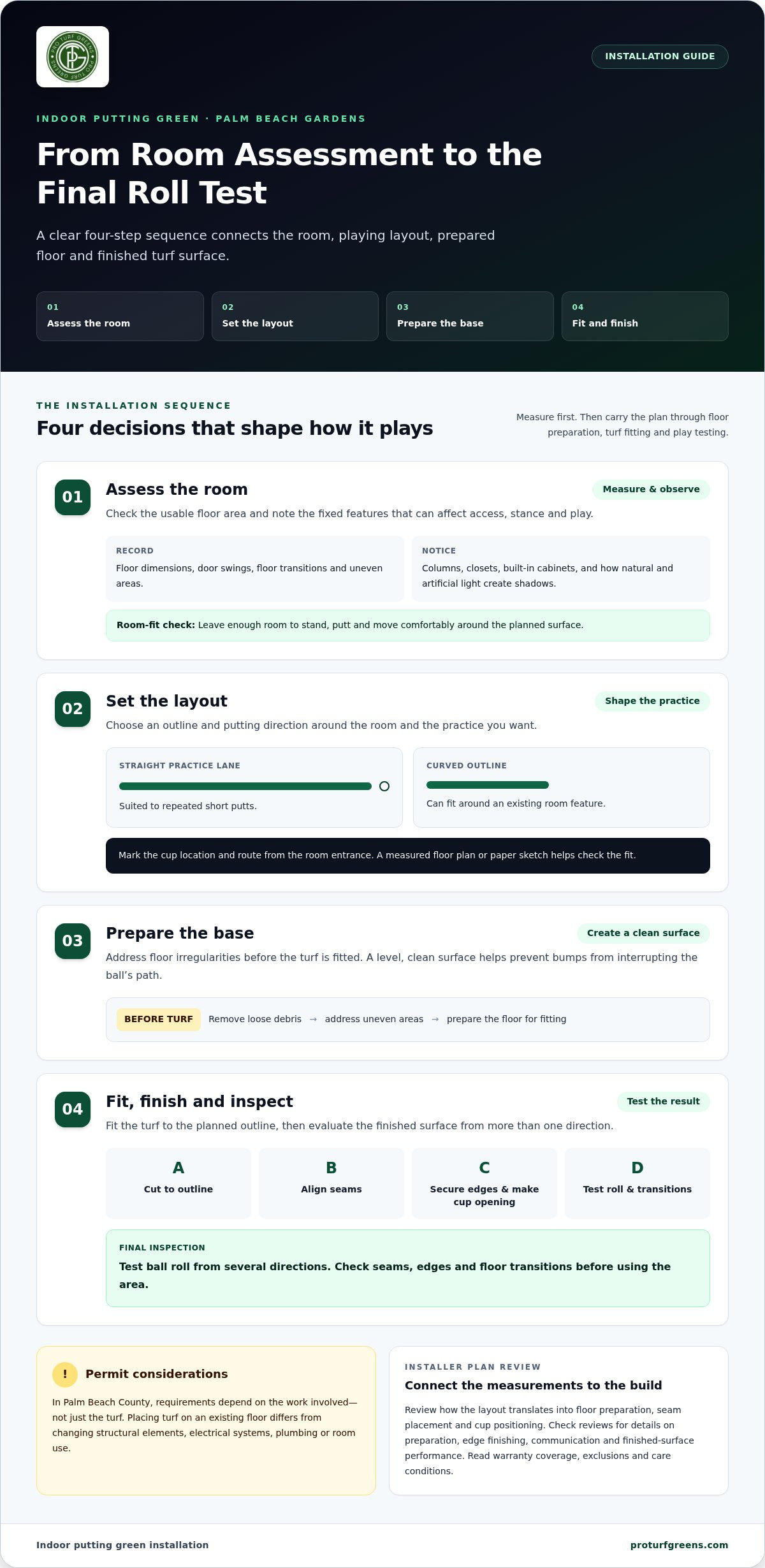Click the Measure & observe tag

coord(651,489)
